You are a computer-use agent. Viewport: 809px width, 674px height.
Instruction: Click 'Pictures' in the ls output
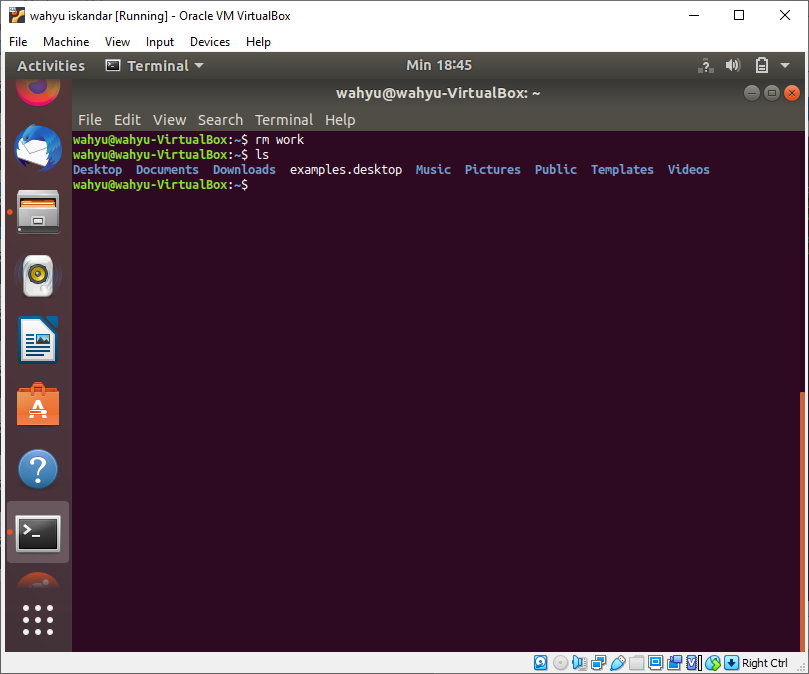pyautogui.click(x=493, y=169)
